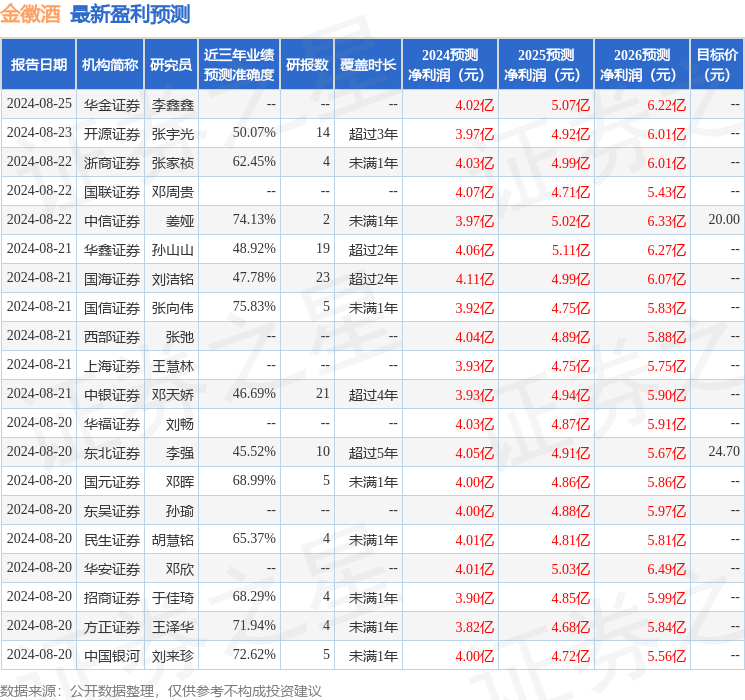Select the 75.83% accuracy value
The image size is (745, 700).
pos(254,307)
